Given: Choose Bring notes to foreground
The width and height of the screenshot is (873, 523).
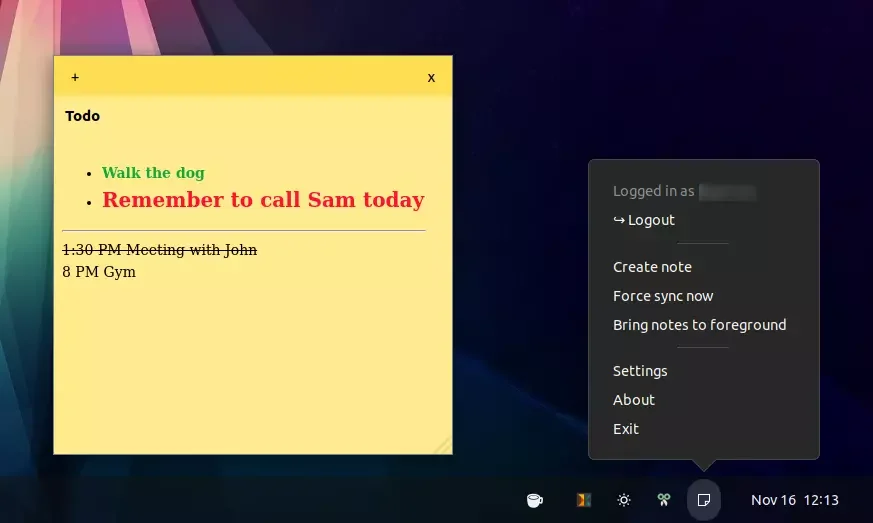Looking at the screenshot, I should [700, 325].
